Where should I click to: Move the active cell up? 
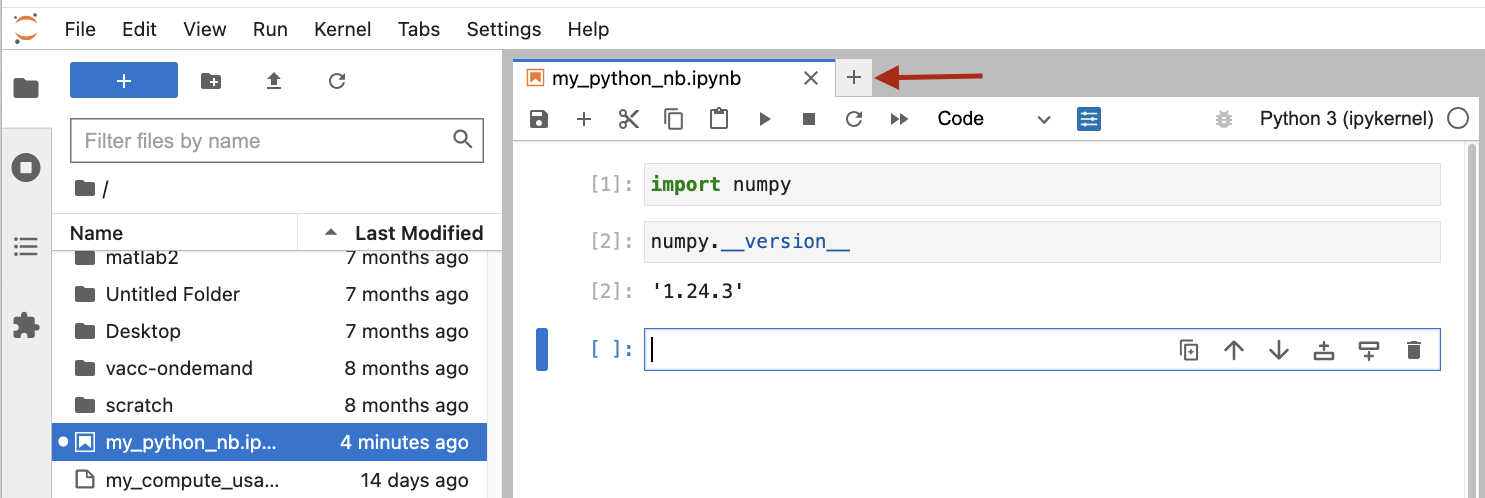(x=1234, y=350)
